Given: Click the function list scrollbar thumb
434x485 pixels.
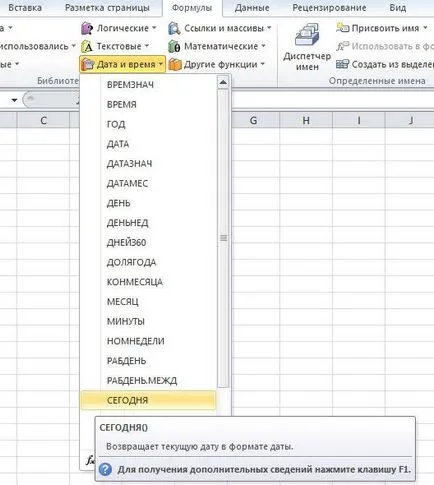Looking at the screenshot, I should [223, 238].
